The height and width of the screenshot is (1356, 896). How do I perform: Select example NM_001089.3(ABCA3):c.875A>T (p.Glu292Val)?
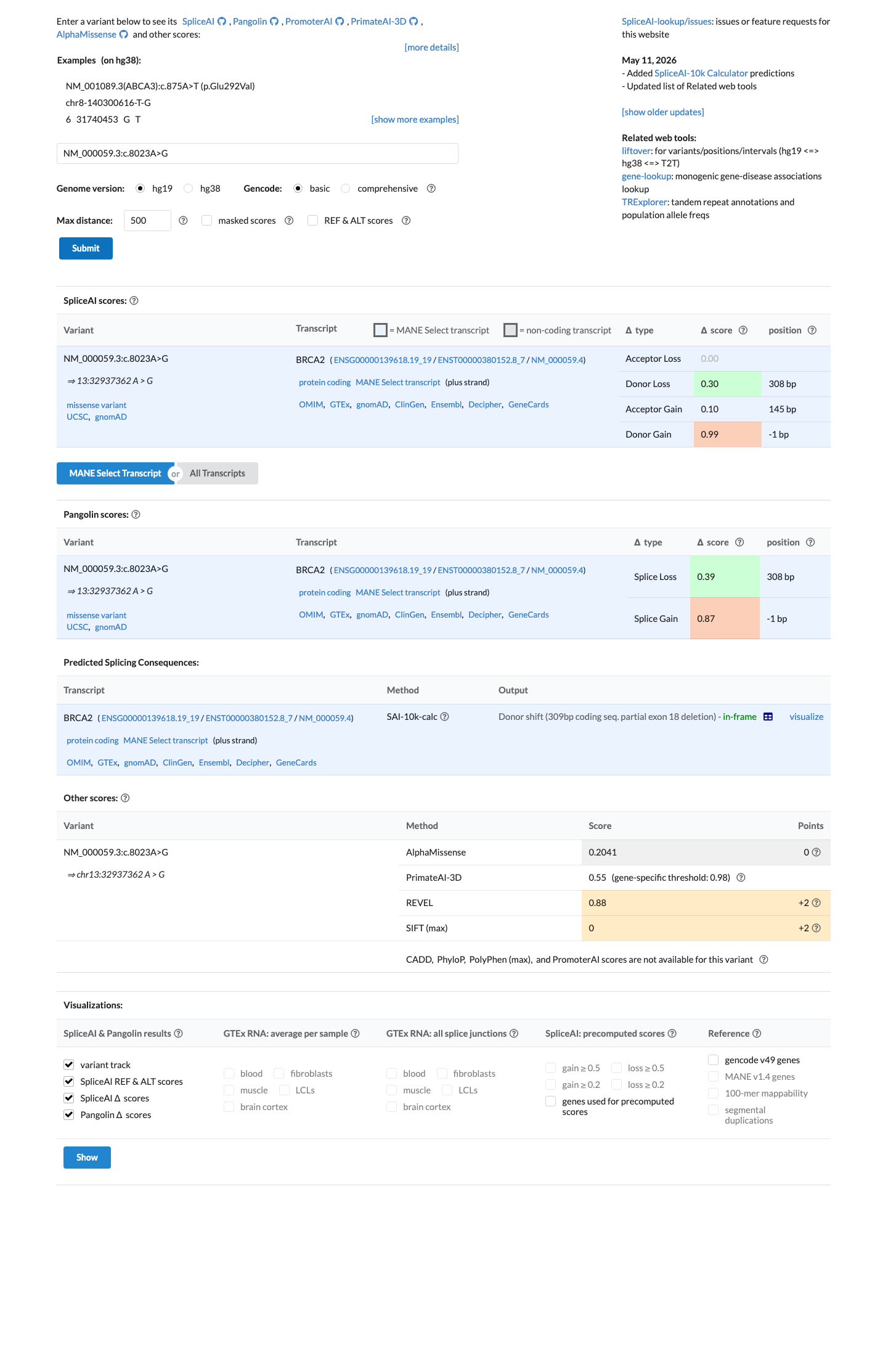160,86
